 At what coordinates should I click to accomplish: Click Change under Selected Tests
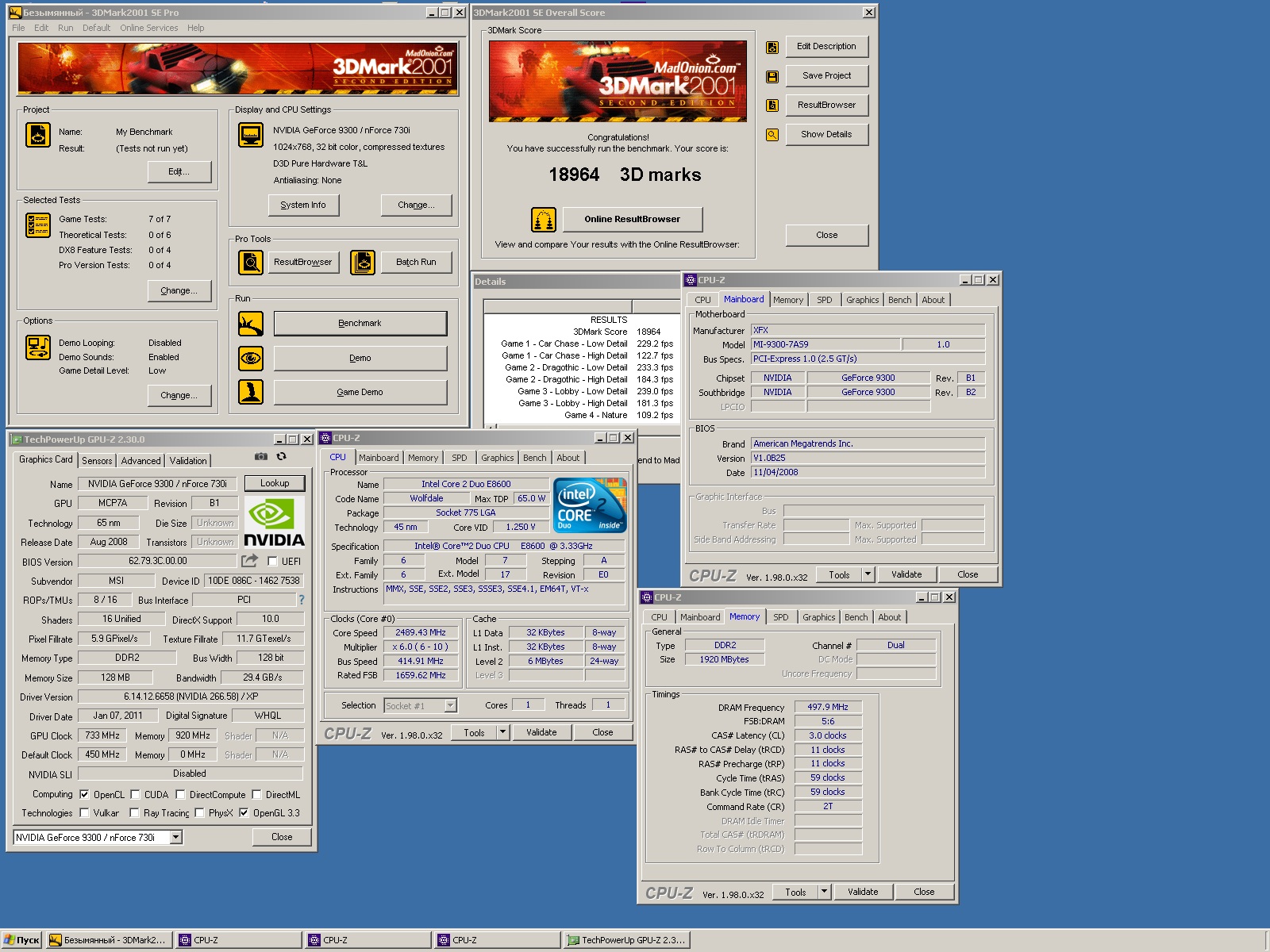[x=179, y=290]
